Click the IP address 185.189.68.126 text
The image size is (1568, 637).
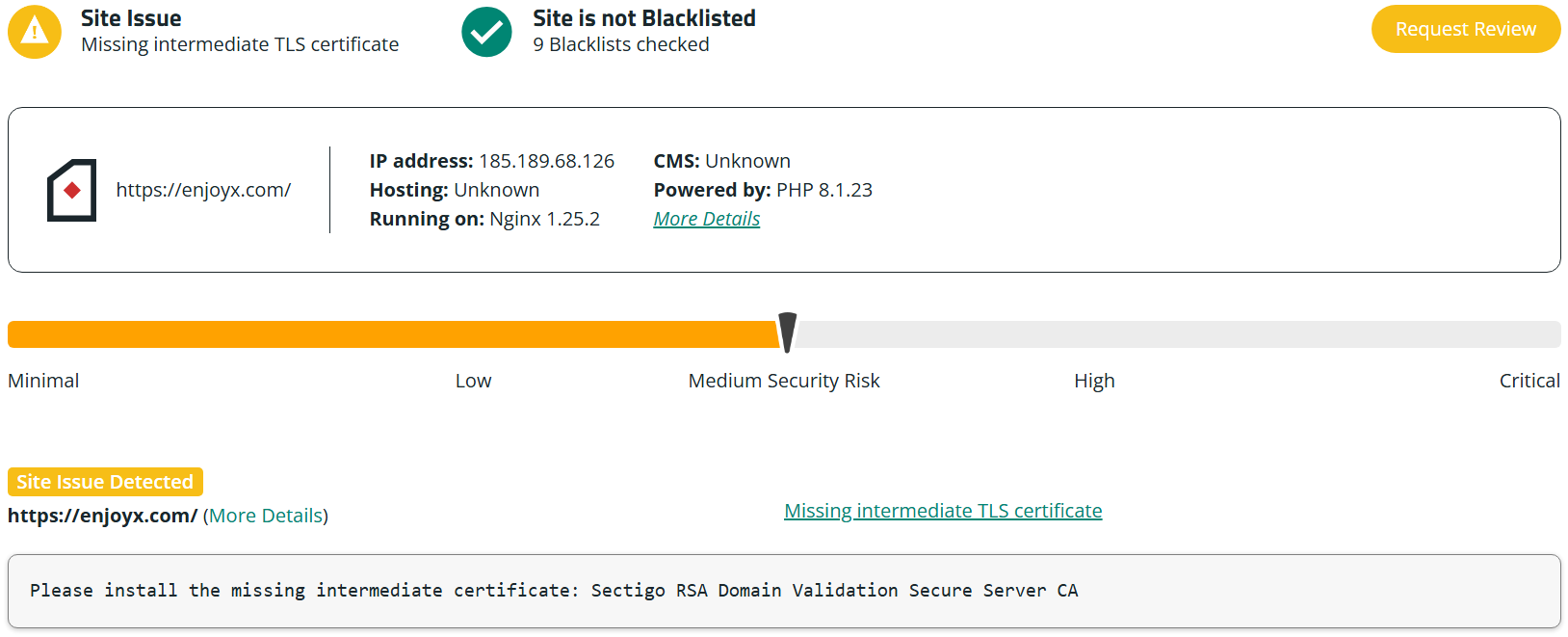tap(546, 161)
